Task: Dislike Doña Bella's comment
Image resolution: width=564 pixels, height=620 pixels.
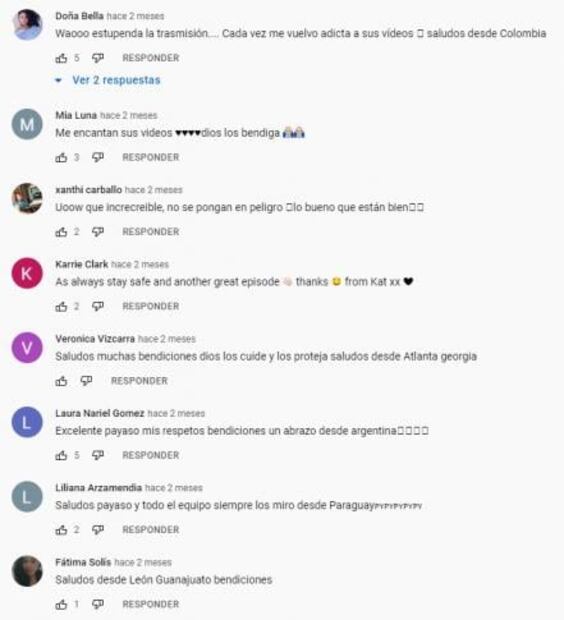Action: tap(98, 58)
